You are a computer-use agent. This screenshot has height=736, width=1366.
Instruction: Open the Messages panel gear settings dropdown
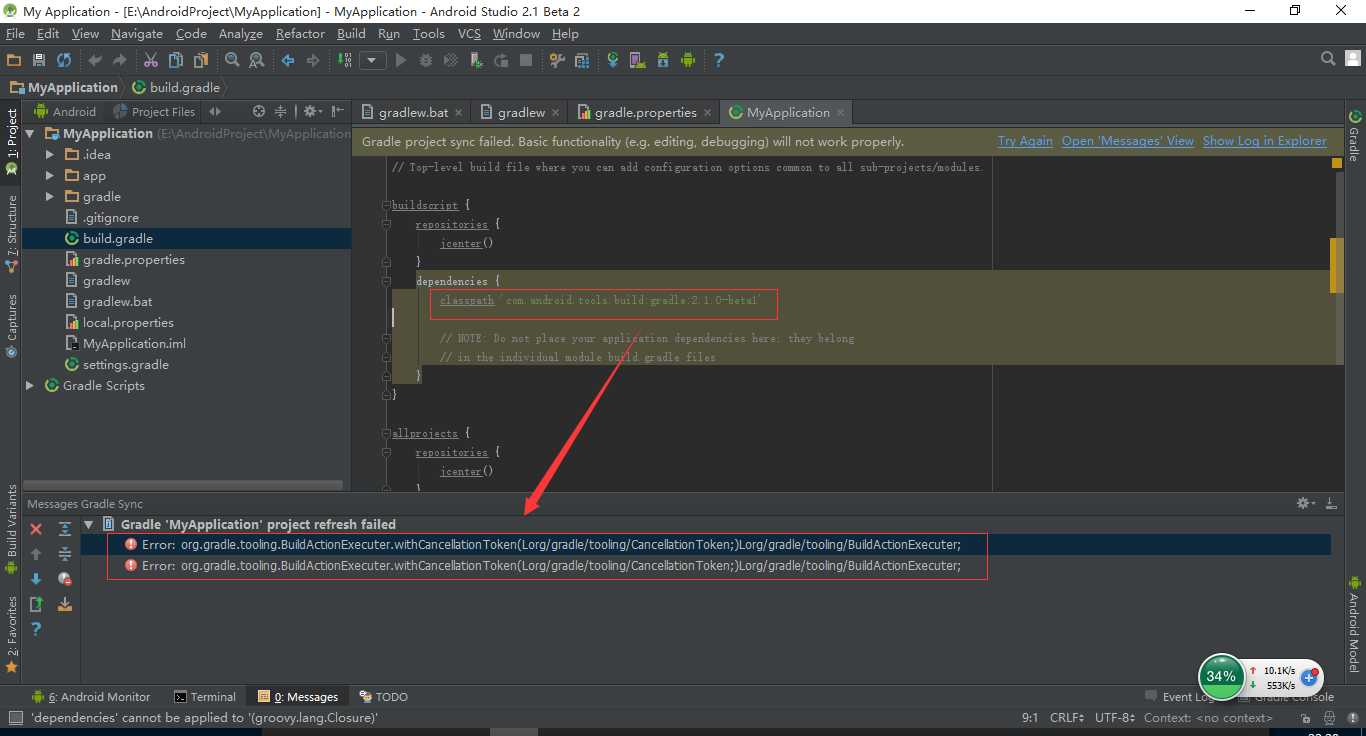[1304, 504]
